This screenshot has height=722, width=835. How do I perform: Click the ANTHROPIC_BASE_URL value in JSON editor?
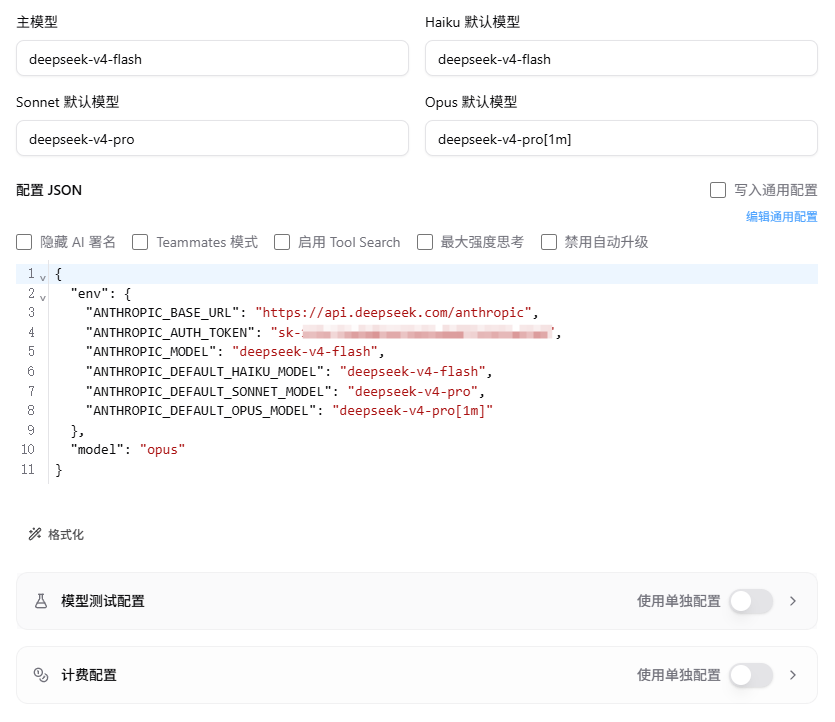pos(394,313)
